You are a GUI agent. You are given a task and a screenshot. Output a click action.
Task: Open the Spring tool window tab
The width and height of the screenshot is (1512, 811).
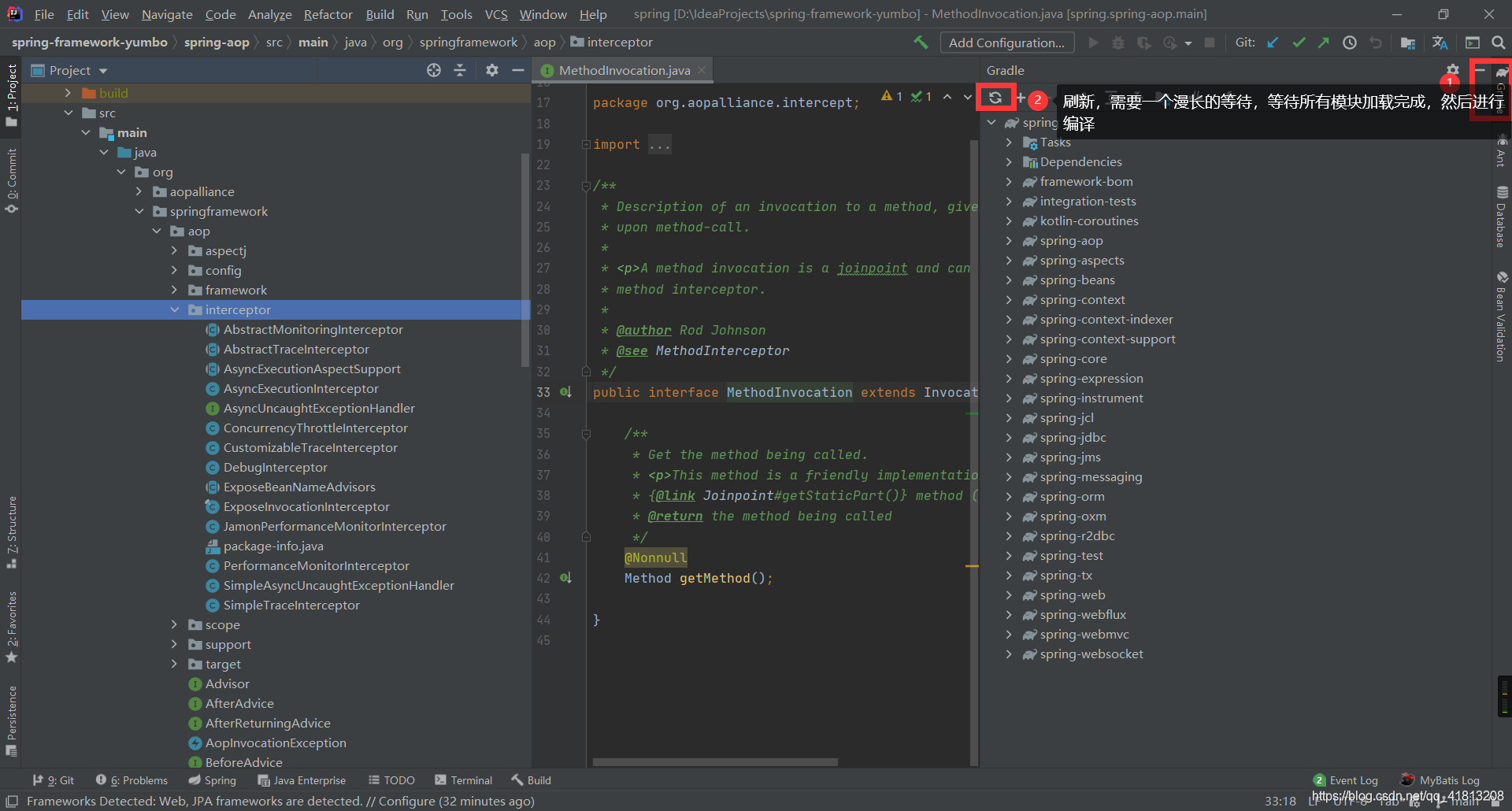pyautogui.click(x=212, y=780)
